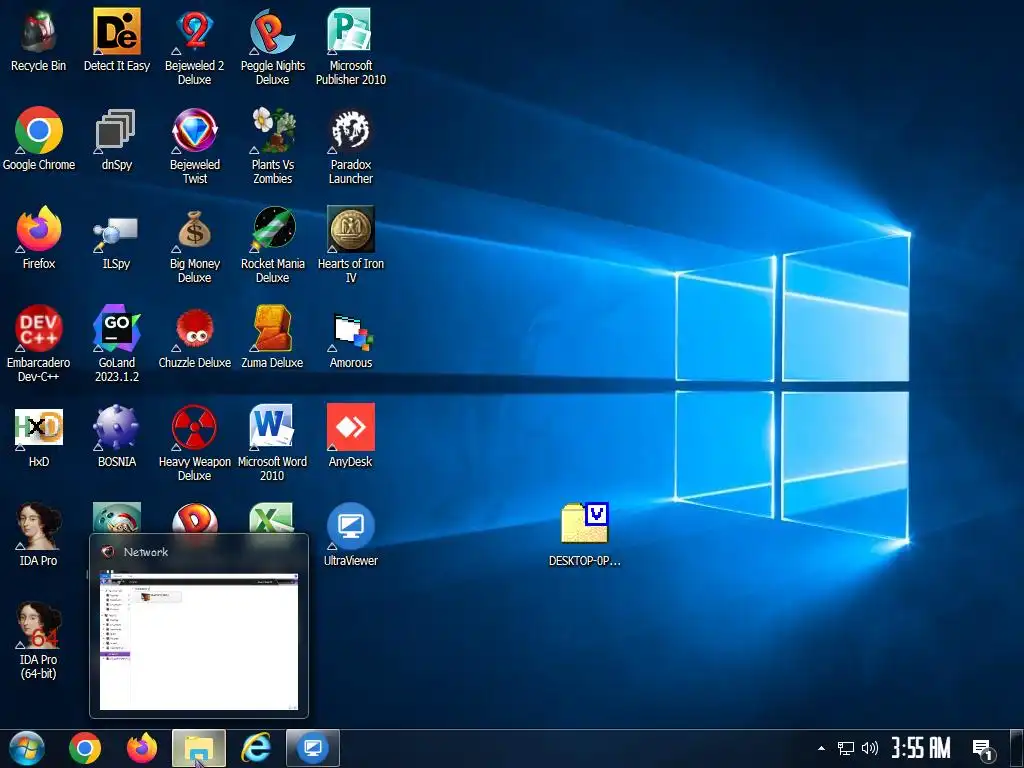This screenshot has width=1024, height=768.
Task: Select the Bejeweled 2 Deluxe shortcut
Action: [x=195, y=47]
